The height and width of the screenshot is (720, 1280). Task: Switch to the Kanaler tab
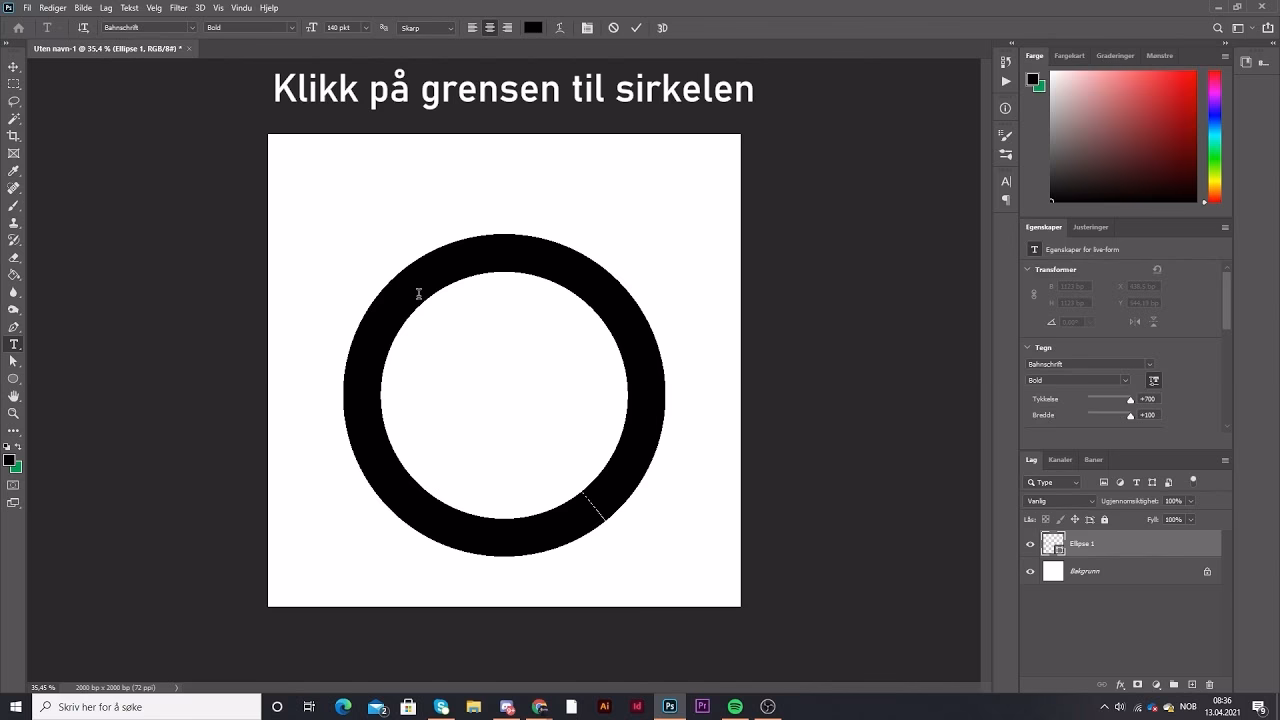(1059, 459)
